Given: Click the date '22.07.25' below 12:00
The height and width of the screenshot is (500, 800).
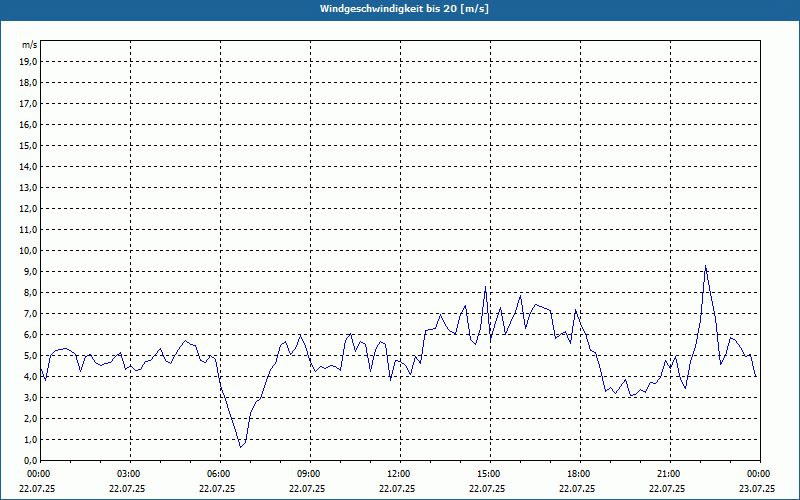Looking at the screenshot, I should point(397,488).
